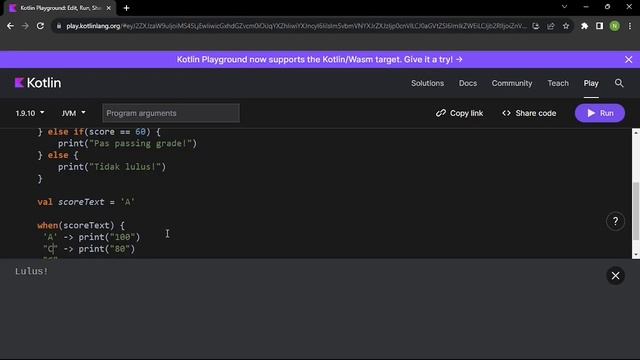
Task: Go forward with browser forward arrow
Action: (25, 26)
